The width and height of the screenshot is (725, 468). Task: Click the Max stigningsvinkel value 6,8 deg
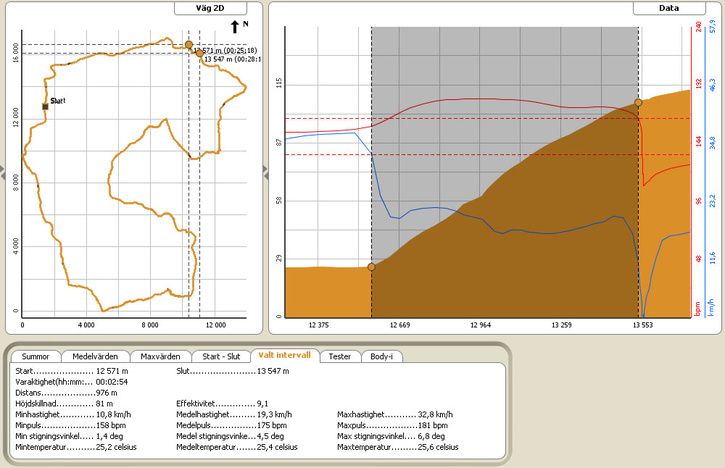431,436
